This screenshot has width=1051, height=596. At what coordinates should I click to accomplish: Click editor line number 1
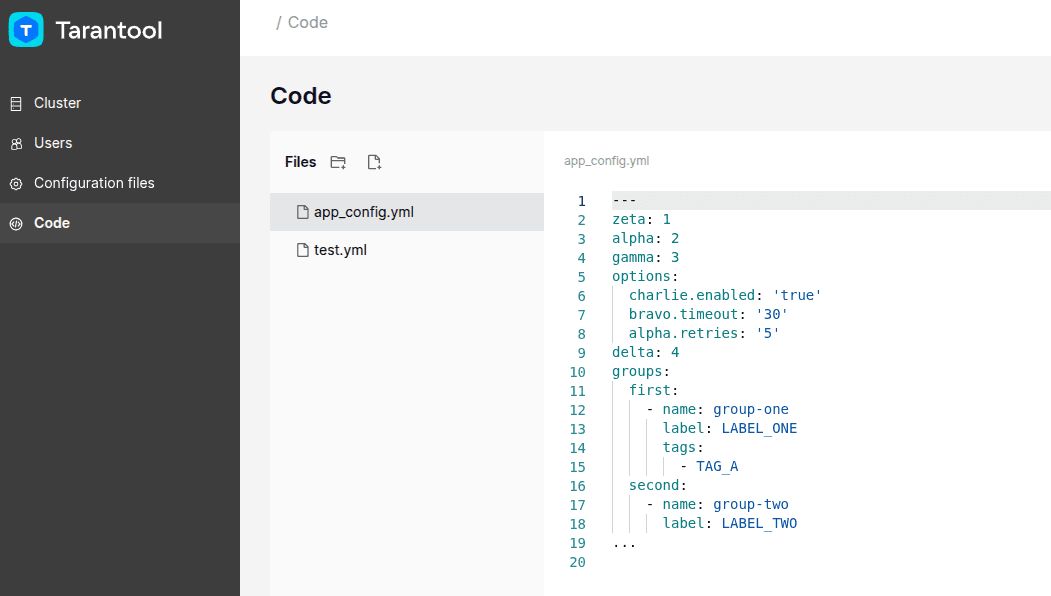582,201
